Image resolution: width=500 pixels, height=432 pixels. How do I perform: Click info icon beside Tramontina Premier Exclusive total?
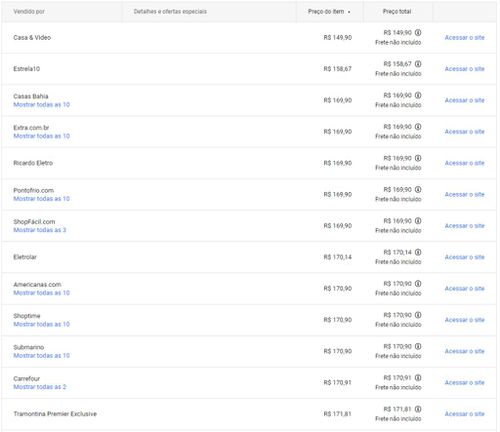pos(418,409)
